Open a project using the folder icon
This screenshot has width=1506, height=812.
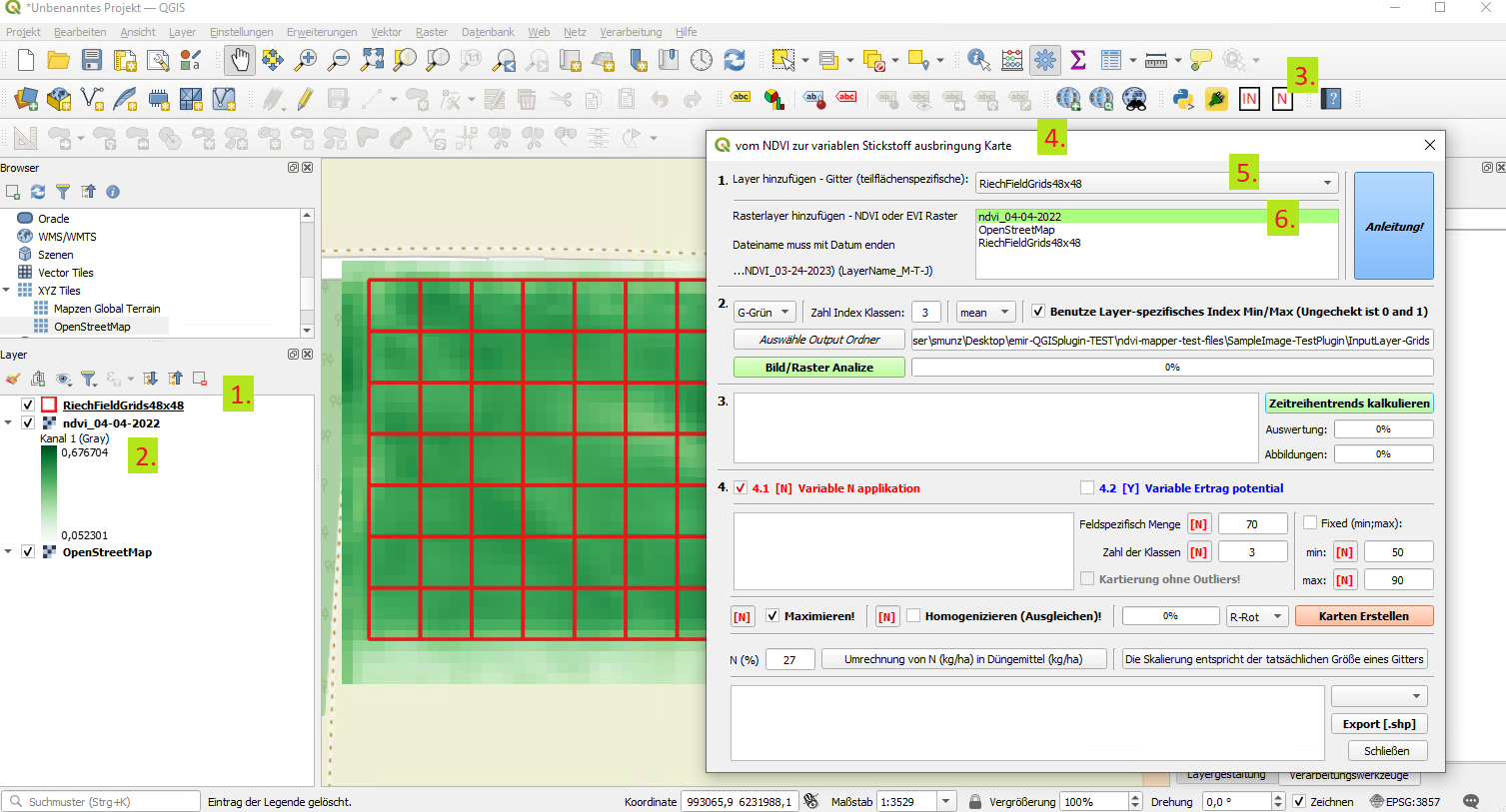59,60
